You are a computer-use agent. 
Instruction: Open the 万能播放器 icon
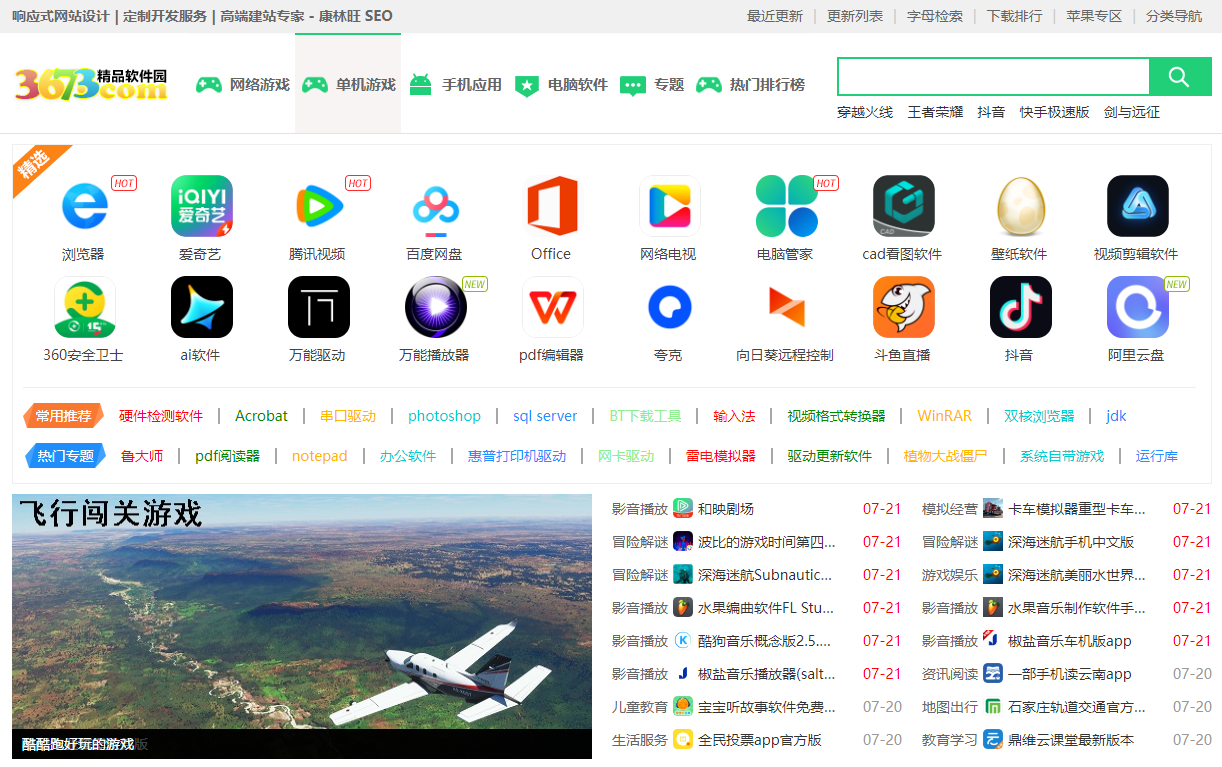pyautogui.click(x=435, y=307)
